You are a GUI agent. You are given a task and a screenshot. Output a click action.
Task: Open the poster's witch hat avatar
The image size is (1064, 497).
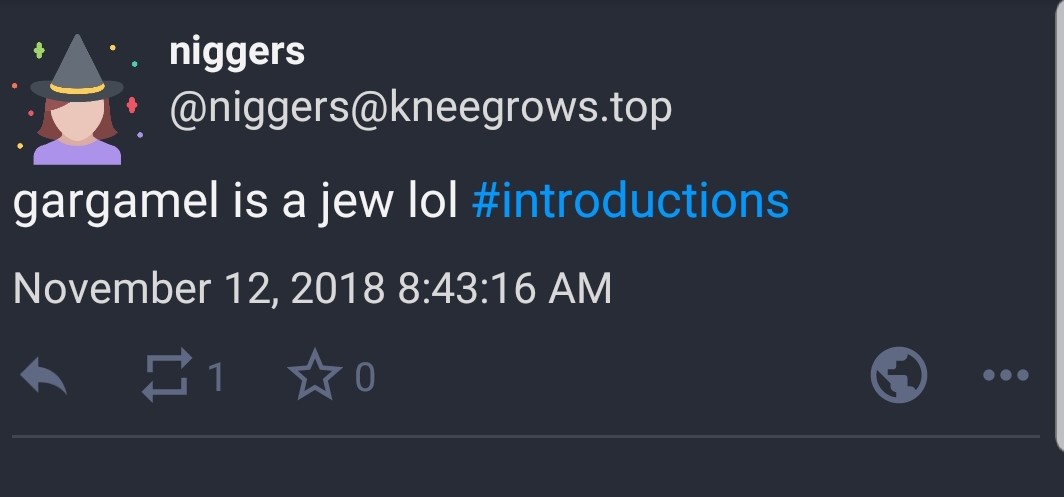pyautogui.click(x=77, y=99)
